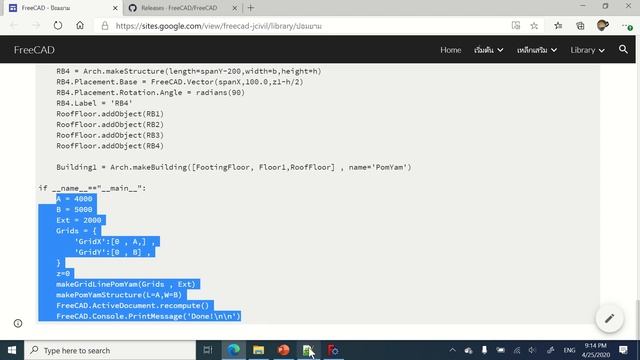Screen dimensions: 640x360
Task: Close the FreeCAD - ป้อมยาม tab
Action: [x=115, y=8]
